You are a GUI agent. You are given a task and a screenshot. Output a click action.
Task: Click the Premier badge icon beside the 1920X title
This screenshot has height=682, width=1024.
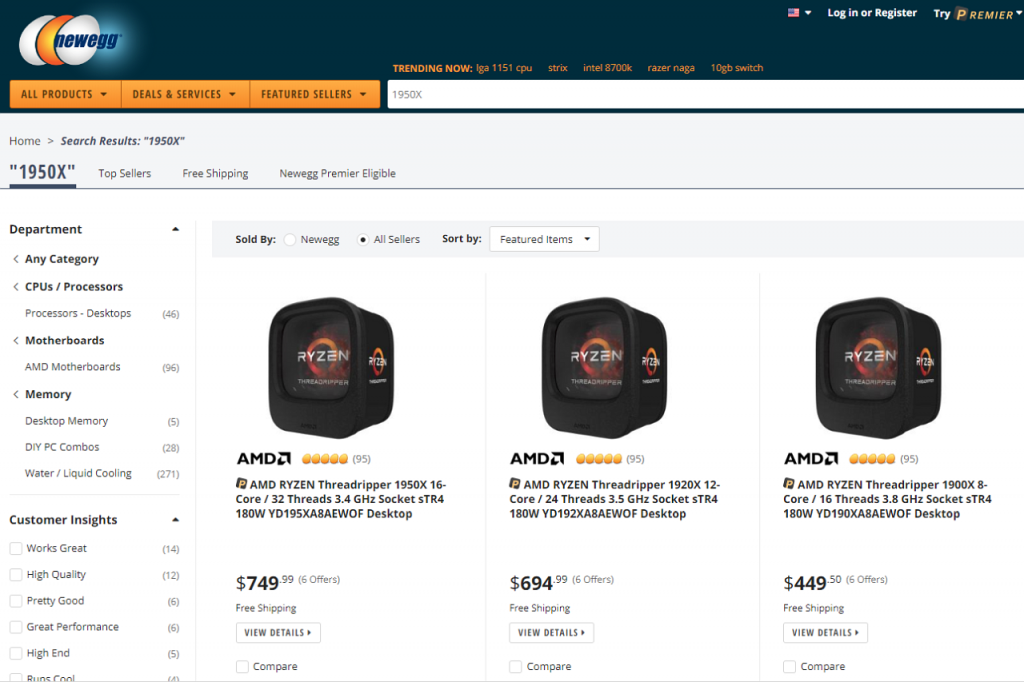pyautogui.click(x=515, y=483)
